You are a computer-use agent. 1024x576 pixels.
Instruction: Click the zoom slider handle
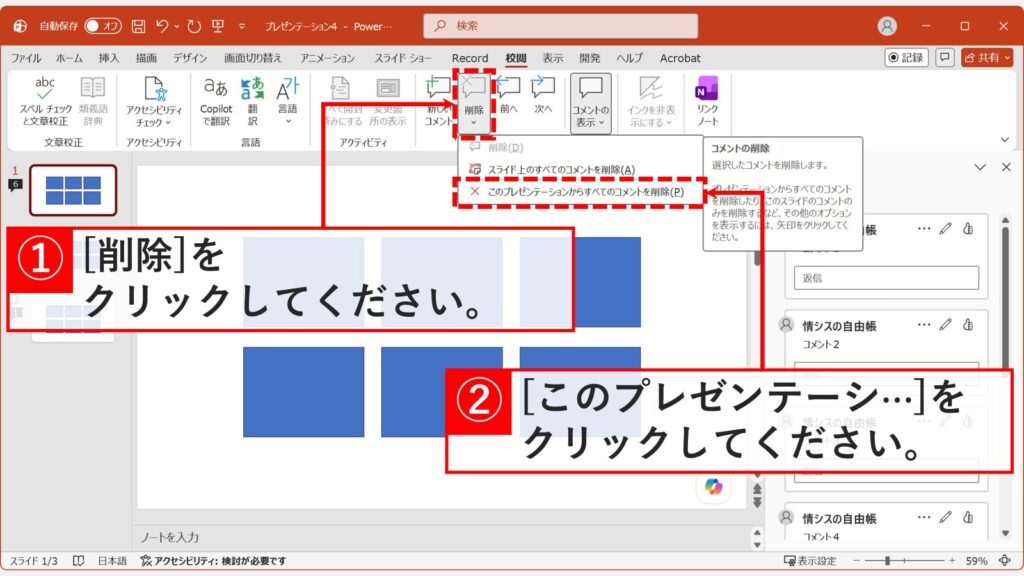[887, 561]
